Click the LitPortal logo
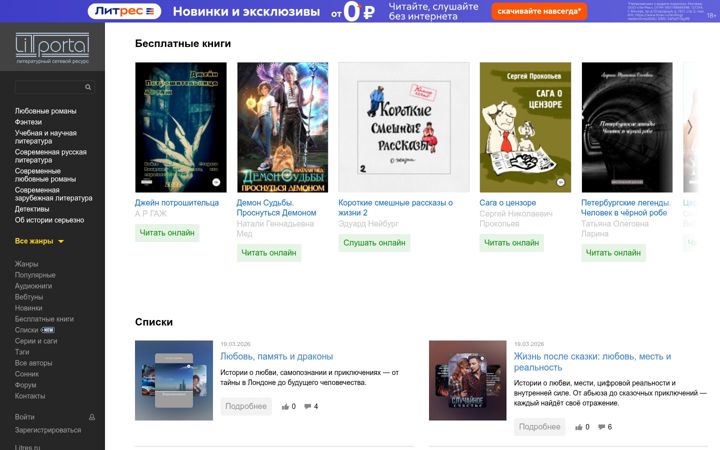 [52, 48]
